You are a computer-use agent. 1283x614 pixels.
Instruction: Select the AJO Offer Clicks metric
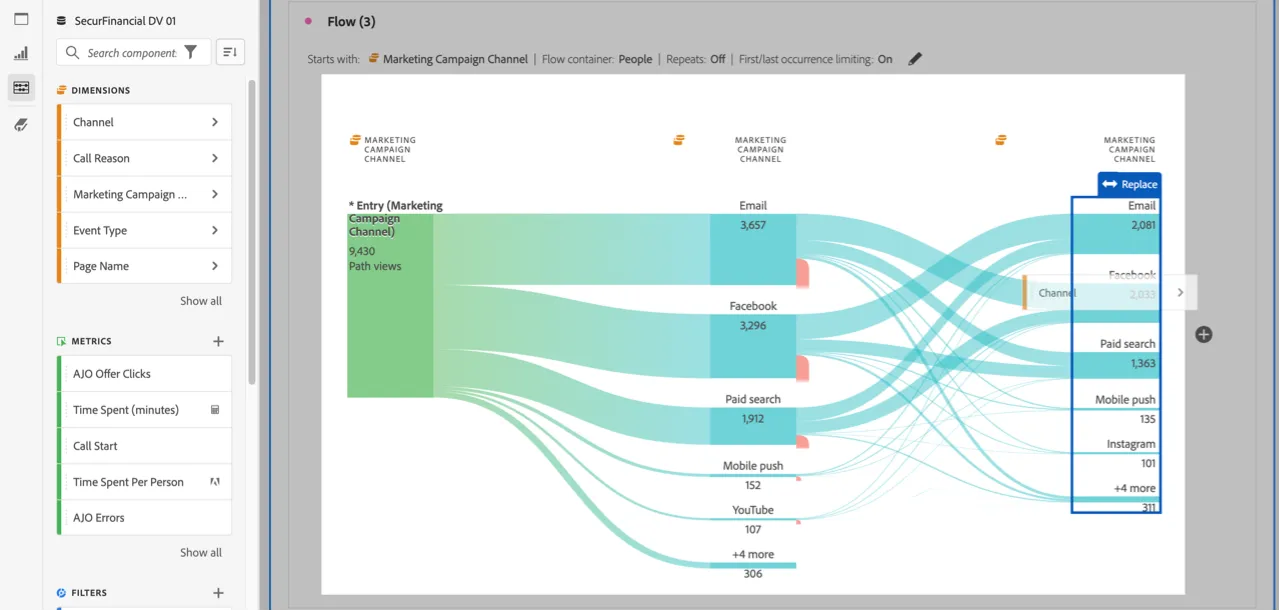[144, 374]
